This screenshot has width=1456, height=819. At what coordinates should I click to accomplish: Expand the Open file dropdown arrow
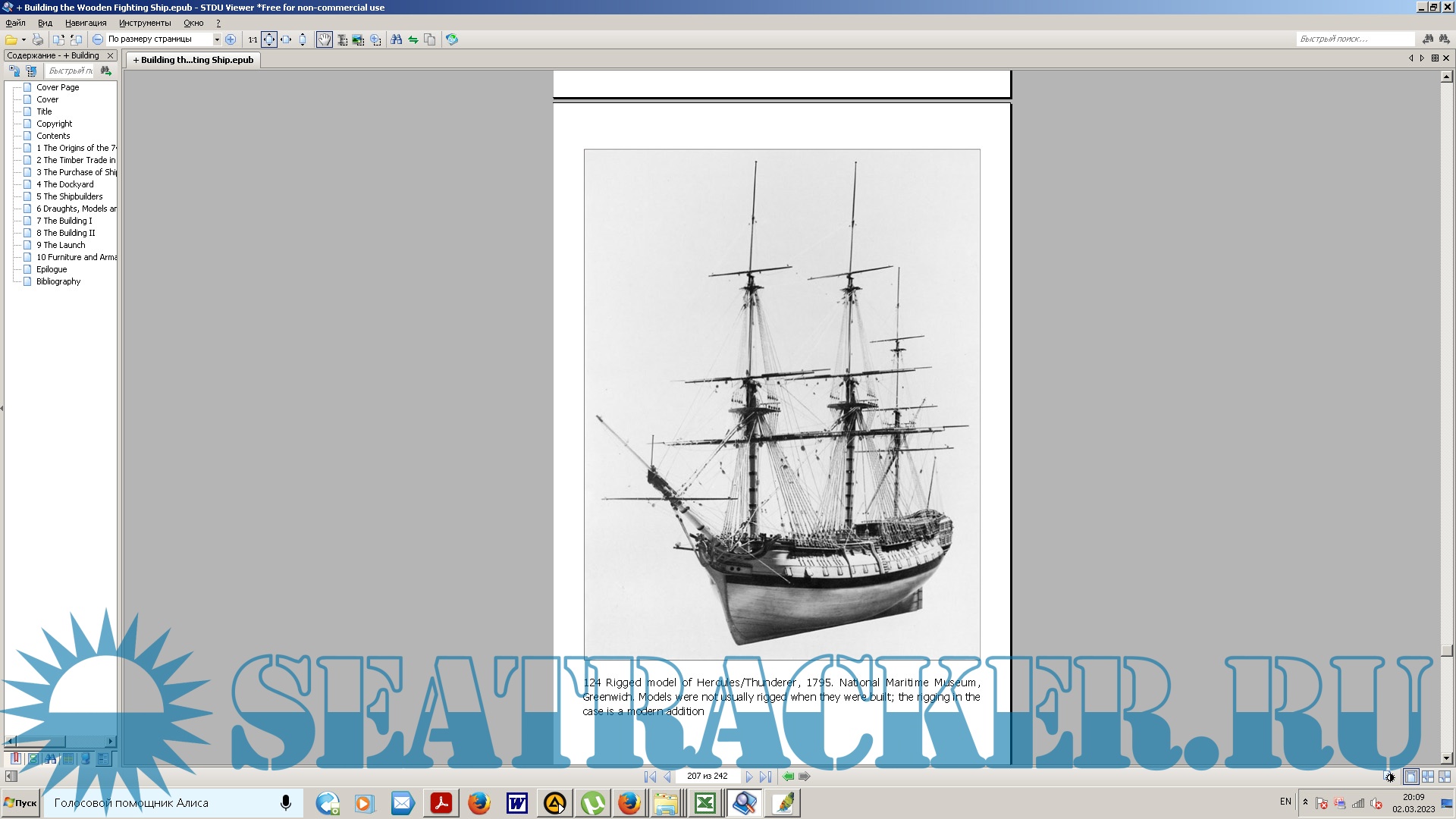coord(24,39)
